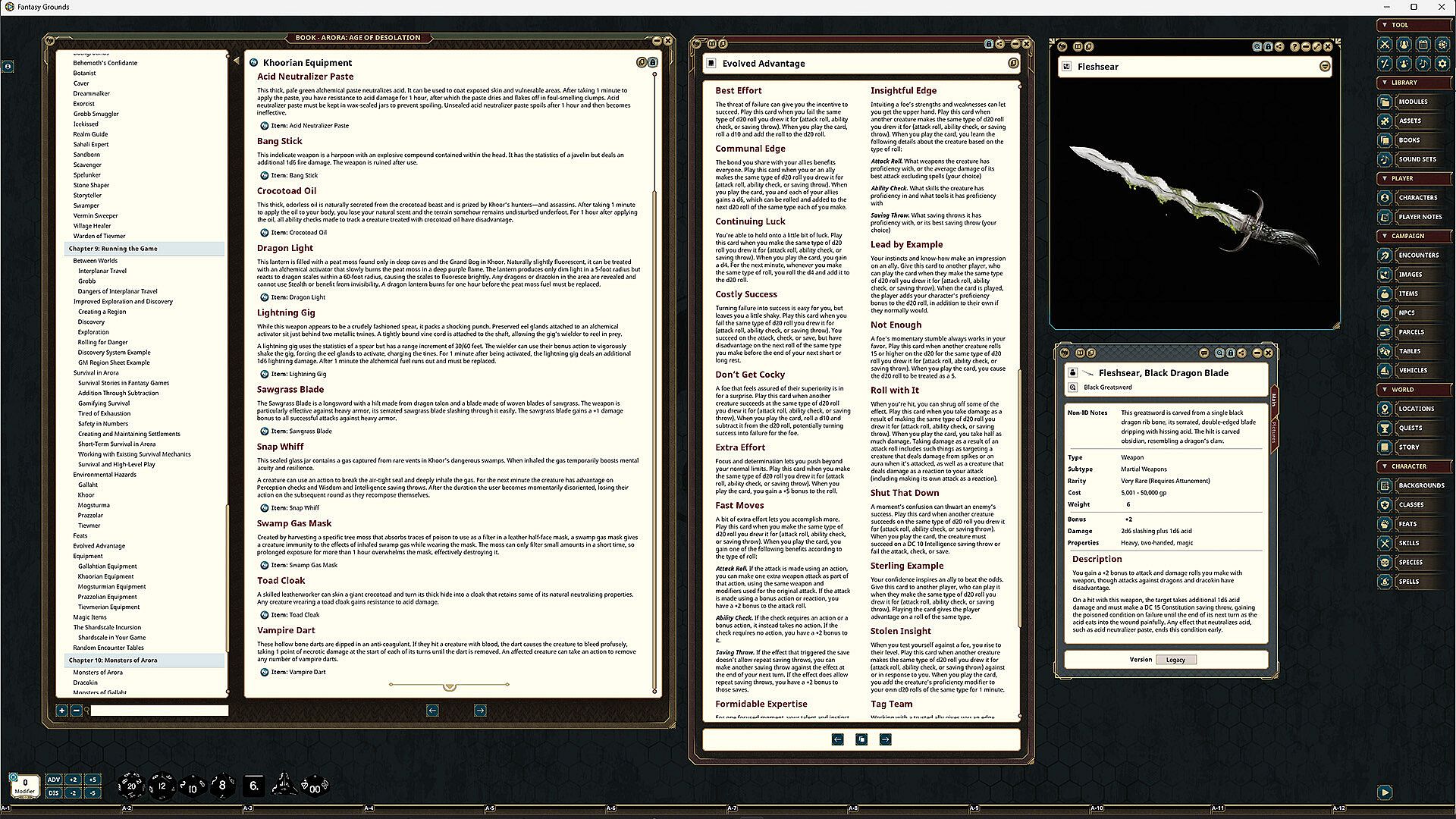Screen dimensions: 1456x819
Task: Go to previous page in Evolved Advantage
Action: [x=837, y=739]
